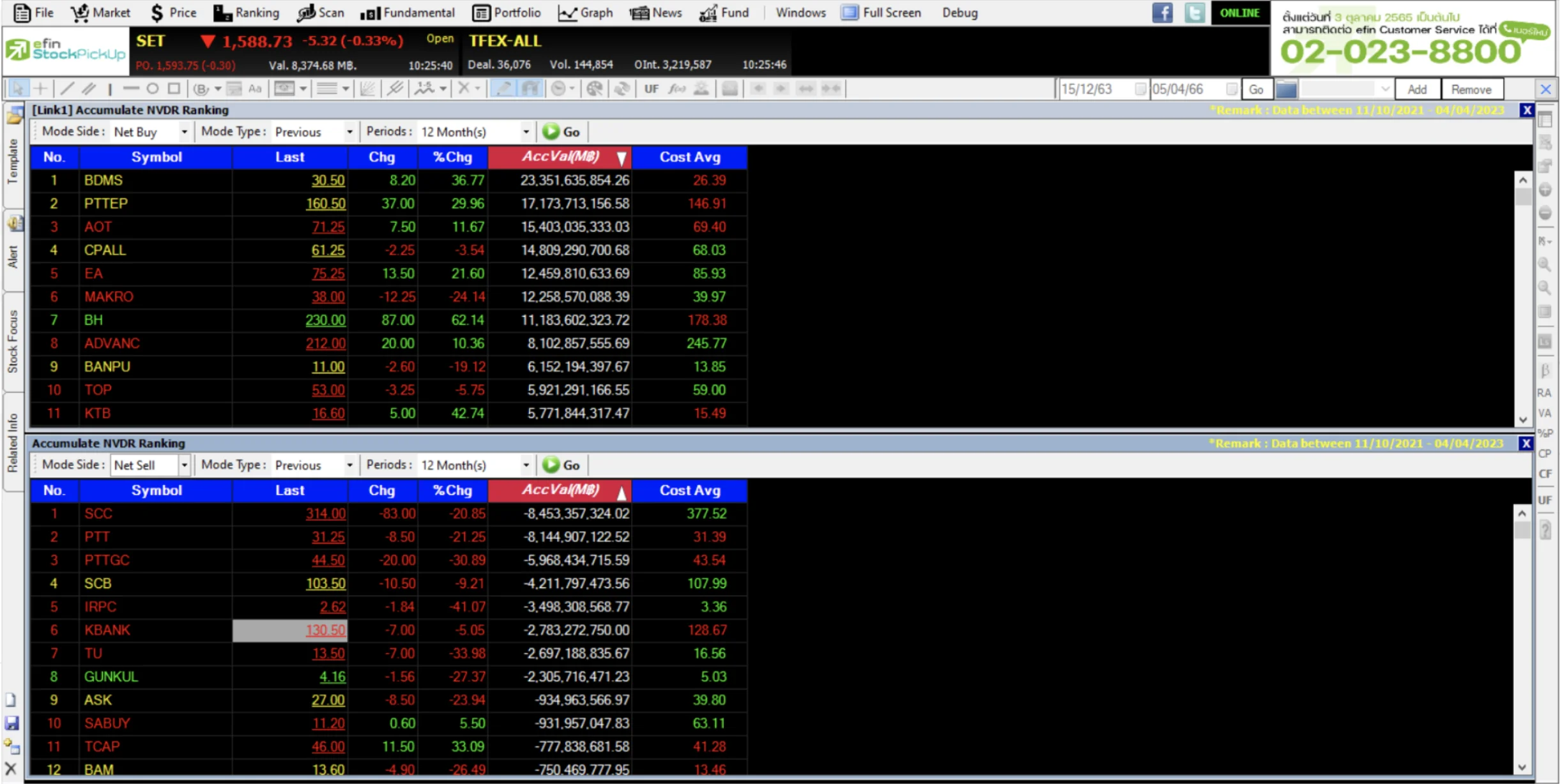Select the circle drawing tool
The image size is (1560, 784).
(x=152, y=89)
